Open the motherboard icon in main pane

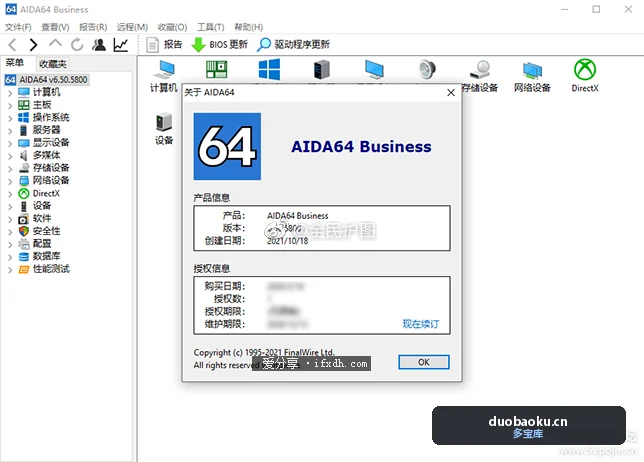click(x=216, y=69)
